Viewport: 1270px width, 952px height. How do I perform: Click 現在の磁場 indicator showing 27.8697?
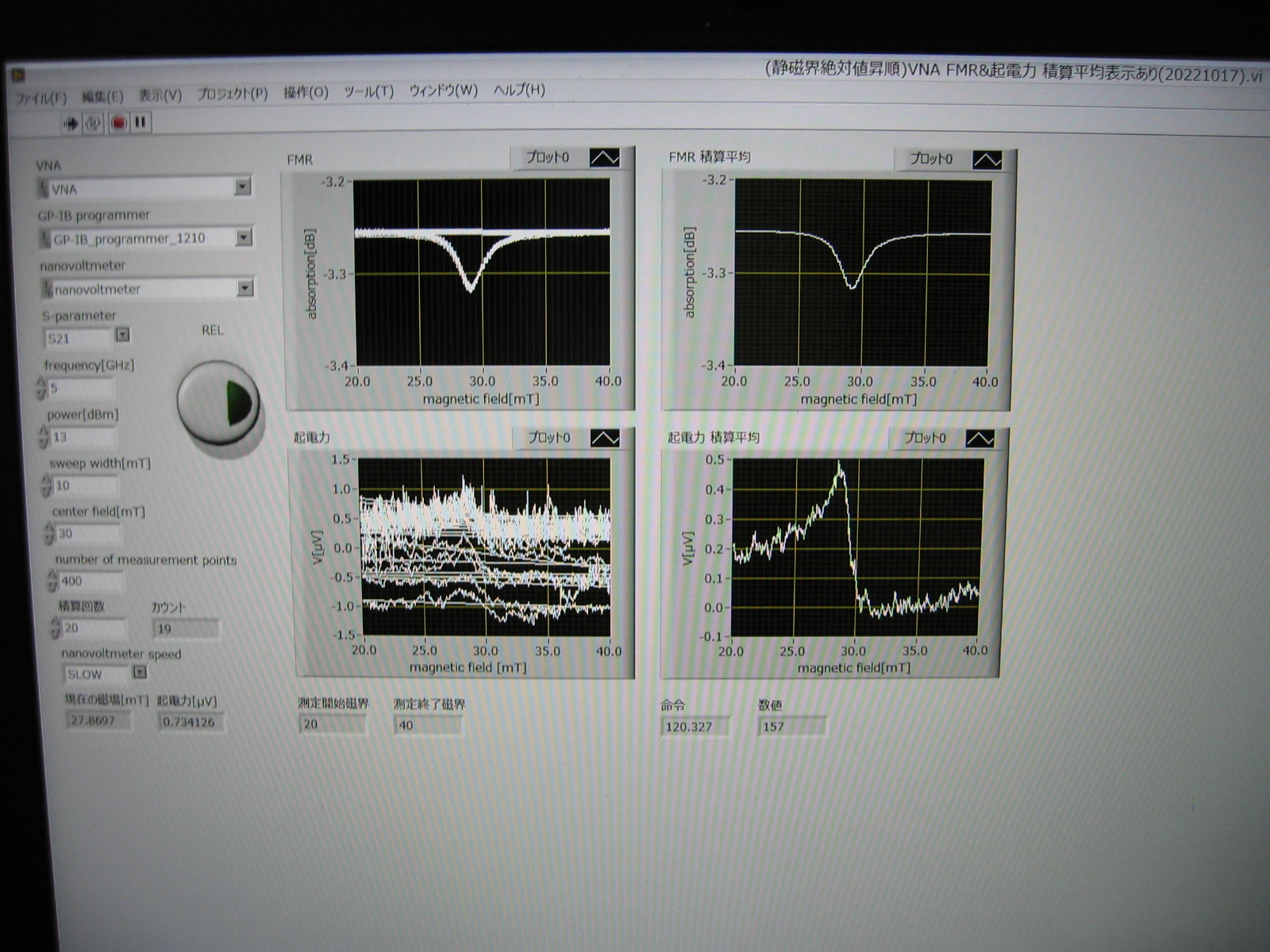(x=98, y=720)
